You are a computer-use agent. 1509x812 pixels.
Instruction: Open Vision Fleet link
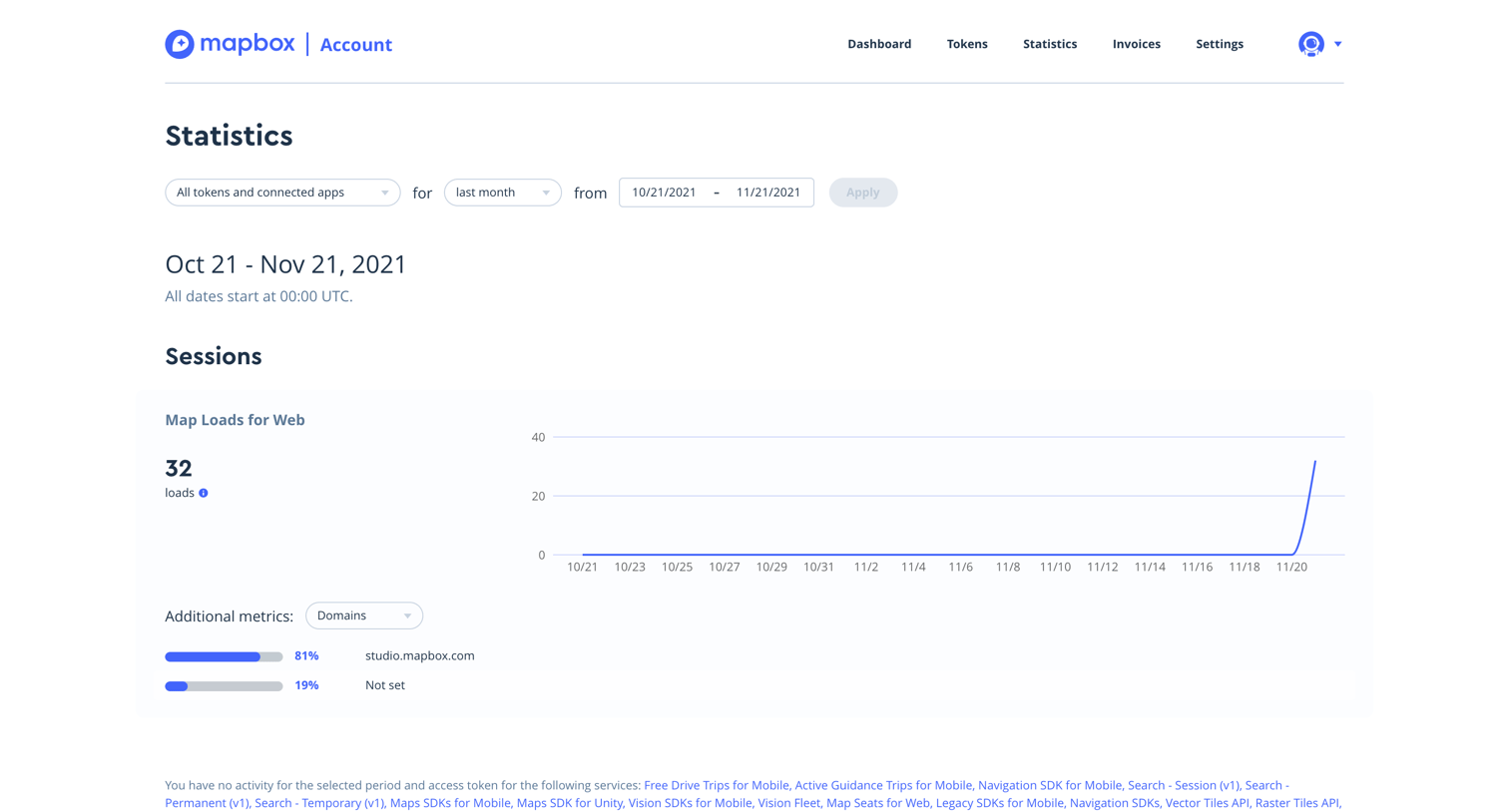788,803
